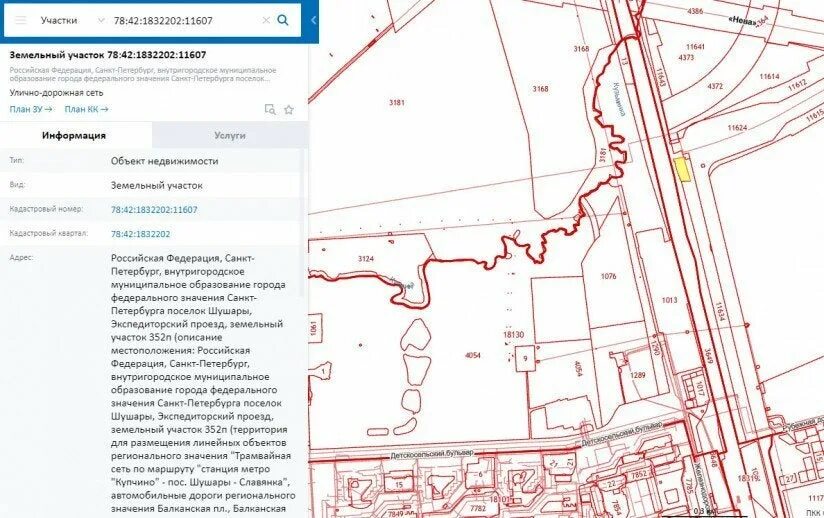Click parcel label 11641 on the map

pyautogui.click(x=695, y=47)
